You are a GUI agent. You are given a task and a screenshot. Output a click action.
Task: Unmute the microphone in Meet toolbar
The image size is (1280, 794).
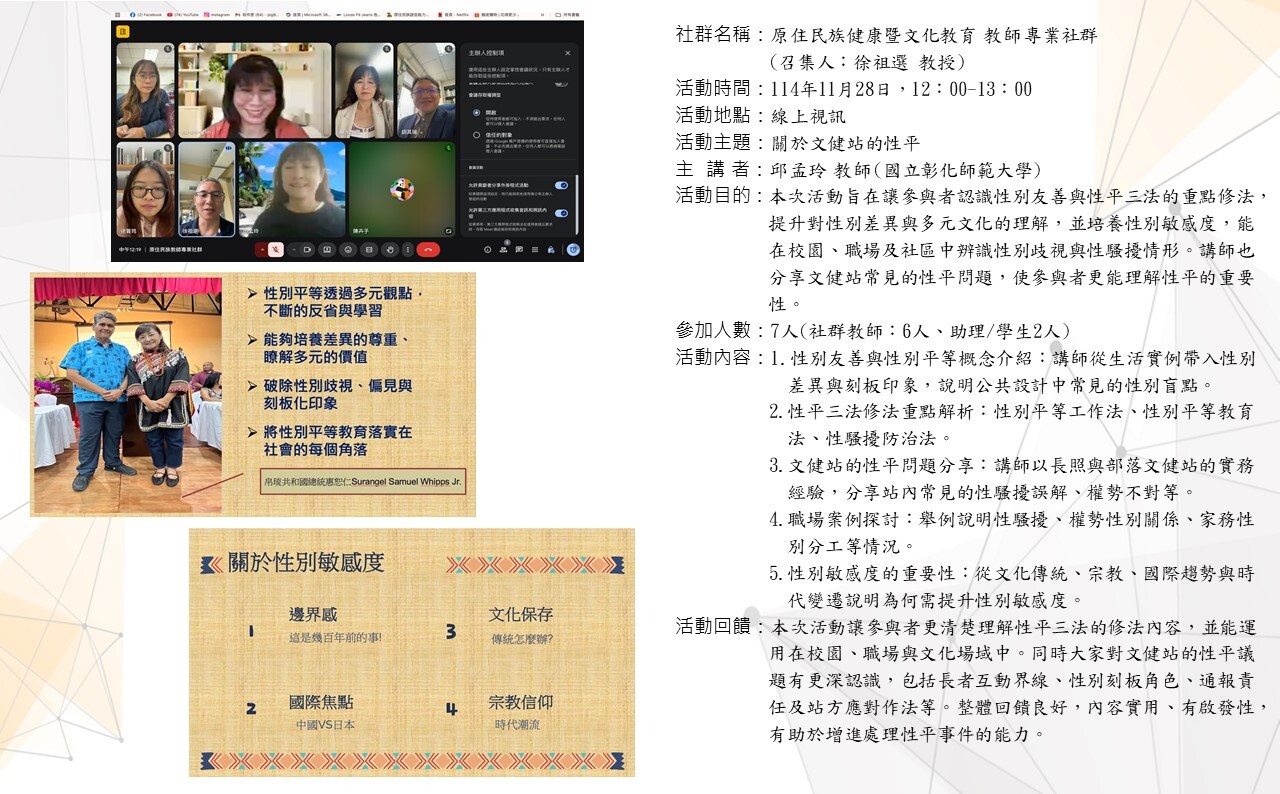[x=275, y=250]
